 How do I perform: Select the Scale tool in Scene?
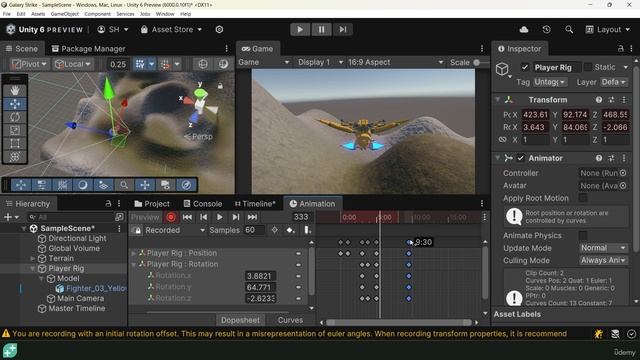click(15, 130)
